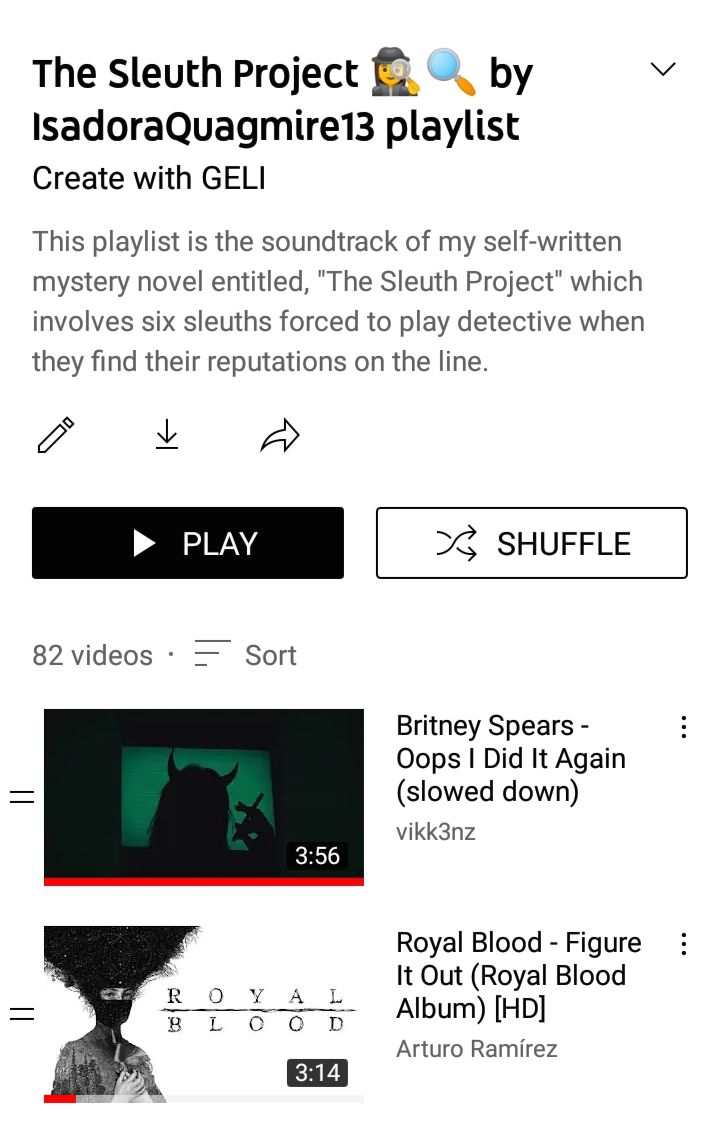Screen dimensions: 719x1129
Task: Open three-dot menu for Britney Spears video
Action: (x=683, y=727)
